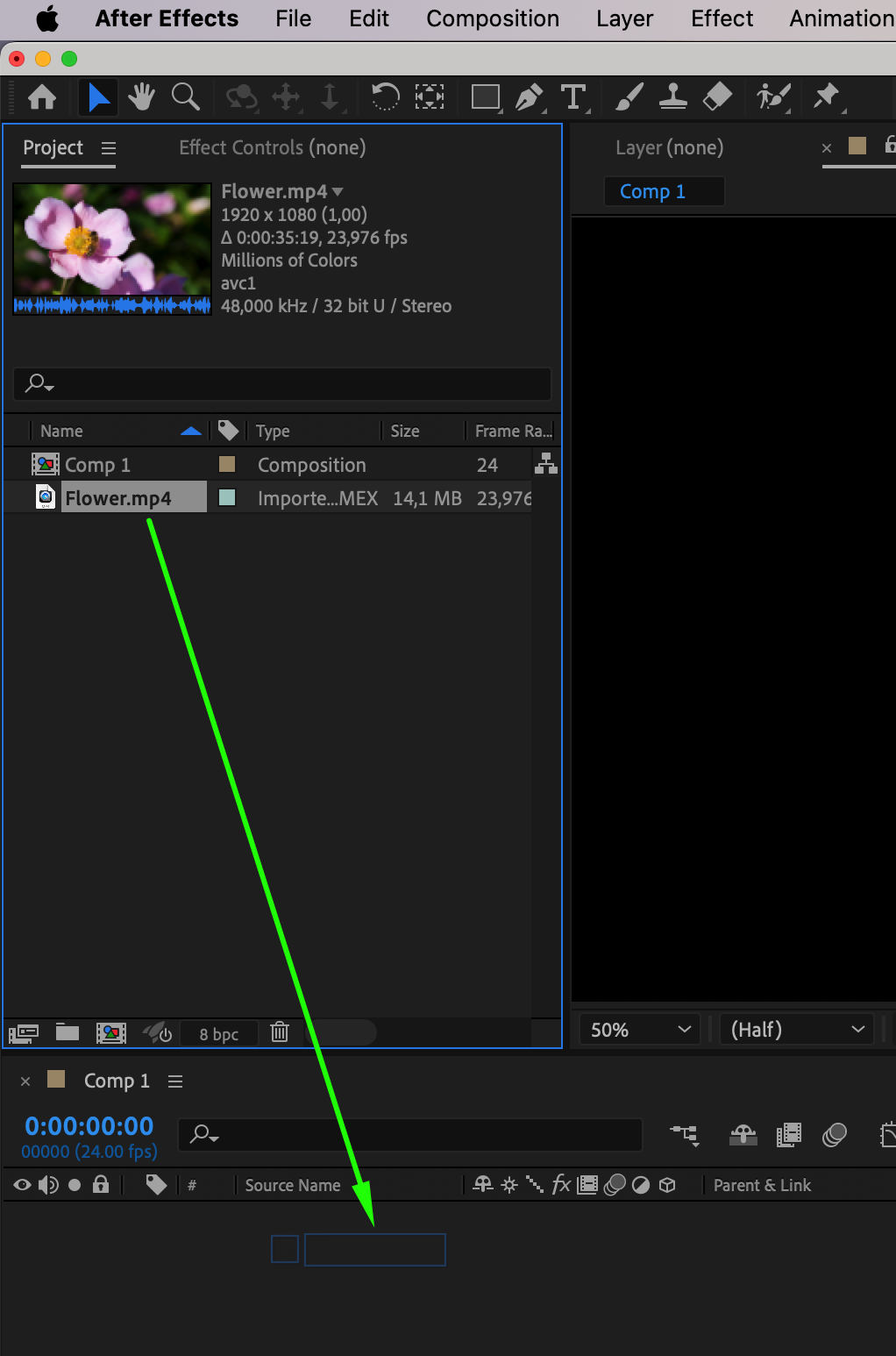This screenshot has height=1356, width=896.
Task: Select the Orbit camera tool
Action: (241, 96)
